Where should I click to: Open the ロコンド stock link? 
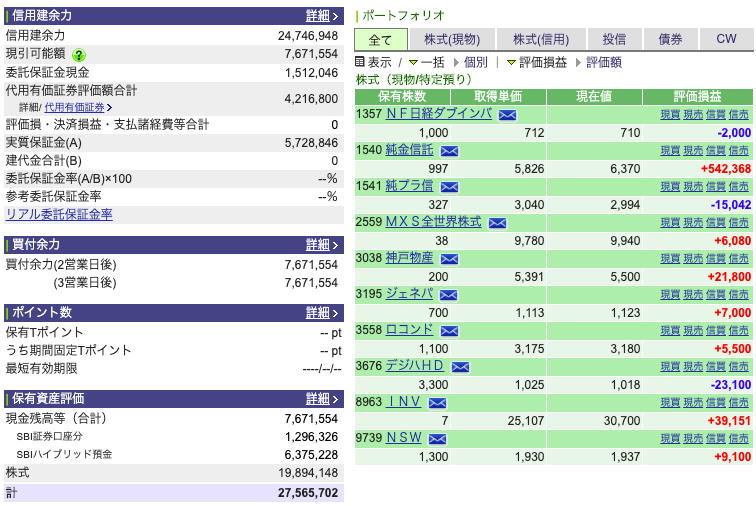(409, 330)
